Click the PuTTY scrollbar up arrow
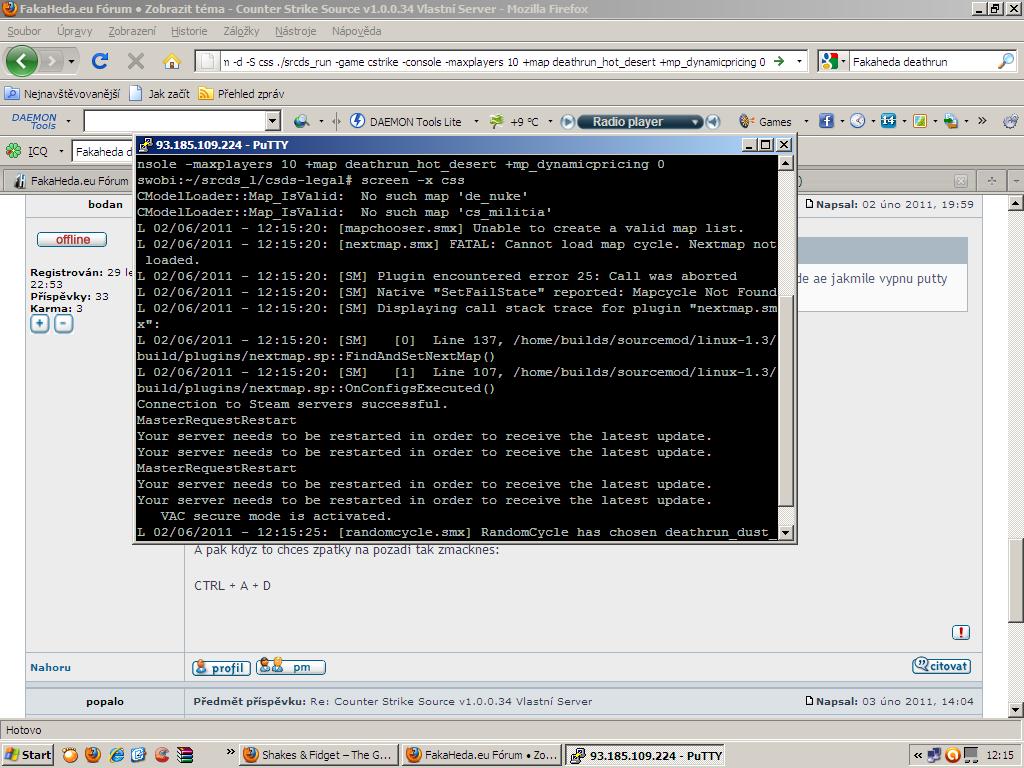 pos(786,163)
